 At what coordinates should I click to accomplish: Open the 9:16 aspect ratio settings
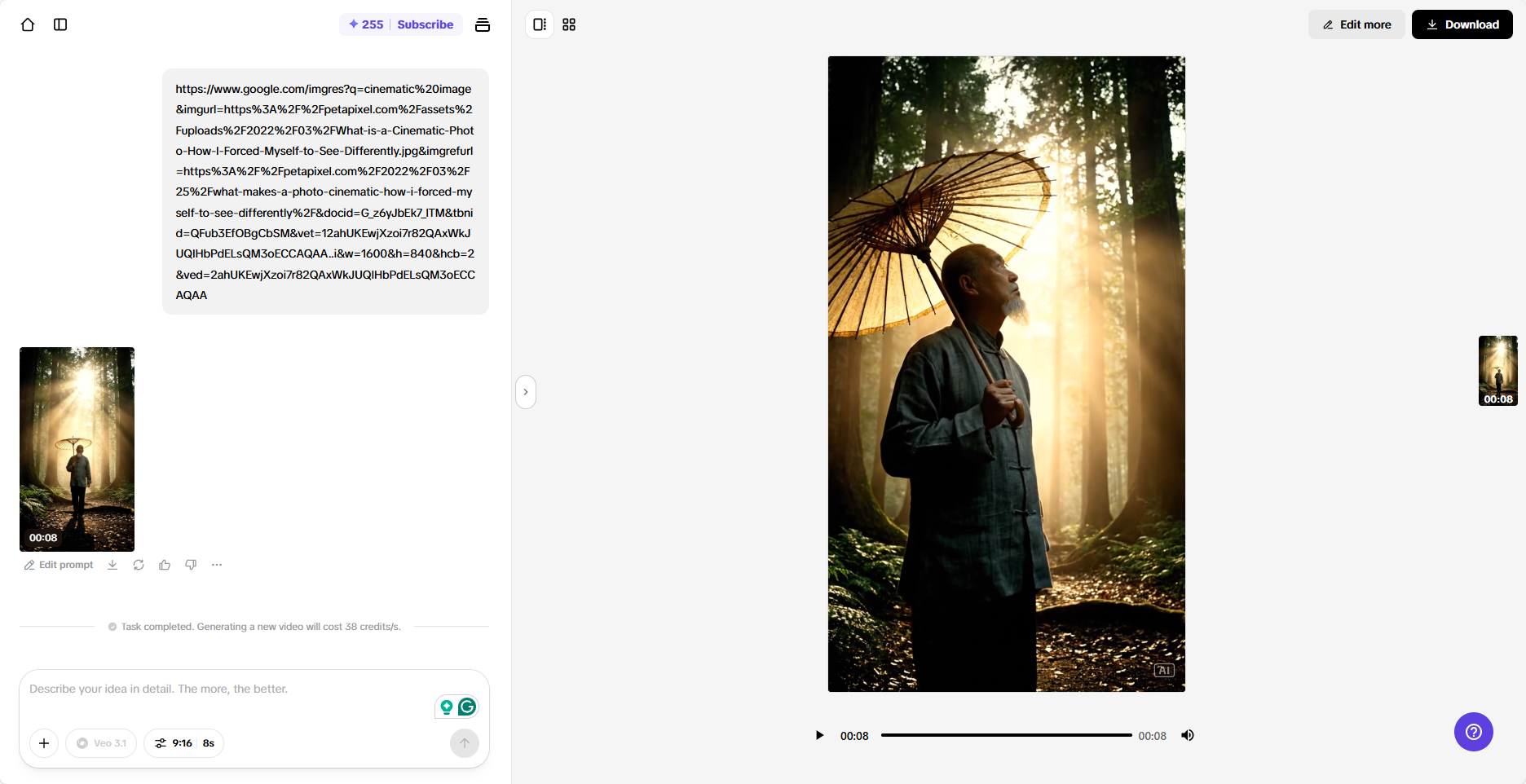(183, 742)
